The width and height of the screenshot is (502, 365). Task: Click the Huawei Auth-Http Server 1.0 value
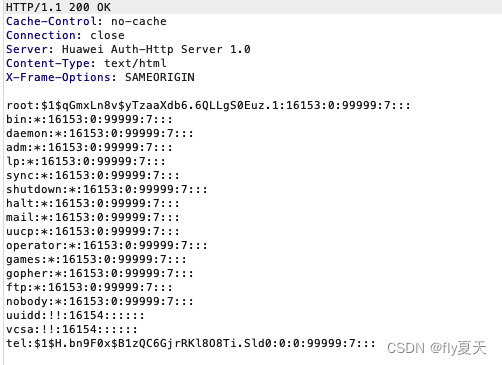point(156,49)
